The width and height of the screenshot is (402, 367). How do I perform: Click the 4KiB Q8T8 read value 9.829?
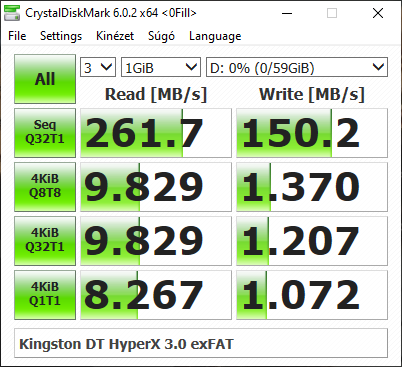(156, 187)
